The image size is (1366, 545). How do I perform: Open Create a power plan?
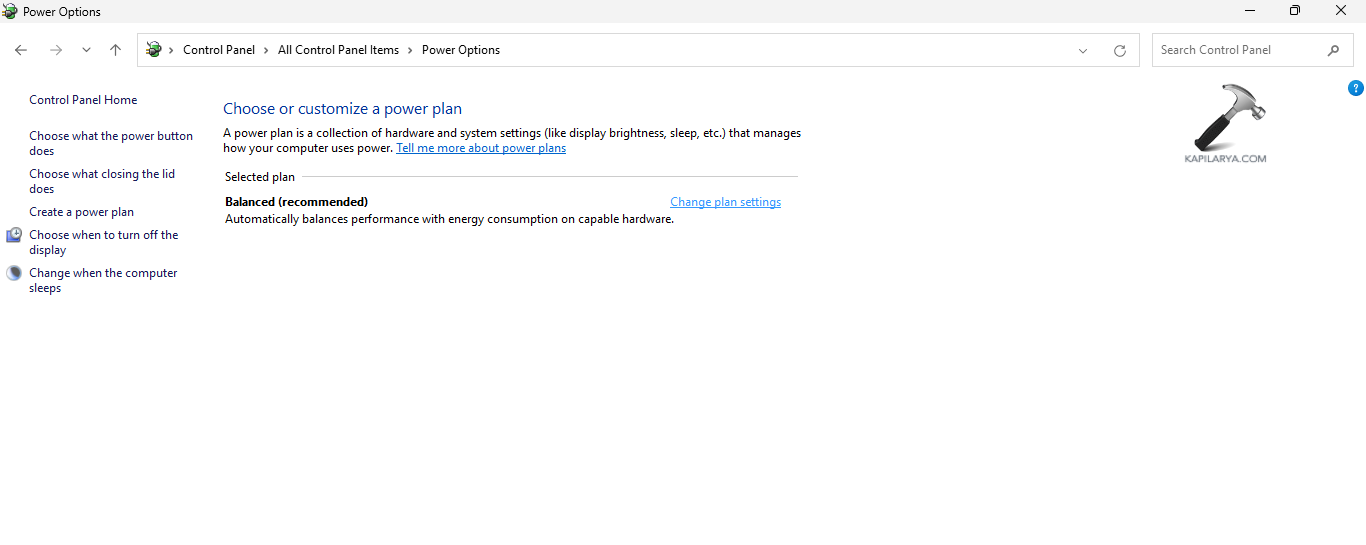pos(81,212)
